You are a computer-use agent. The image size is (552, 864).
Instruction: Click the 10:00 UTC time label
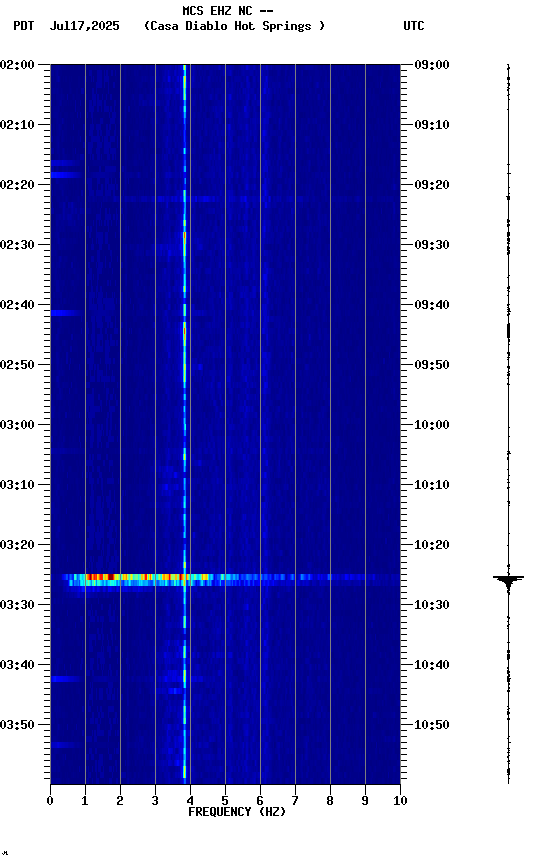pyautogui.click(x=432, y=425)
